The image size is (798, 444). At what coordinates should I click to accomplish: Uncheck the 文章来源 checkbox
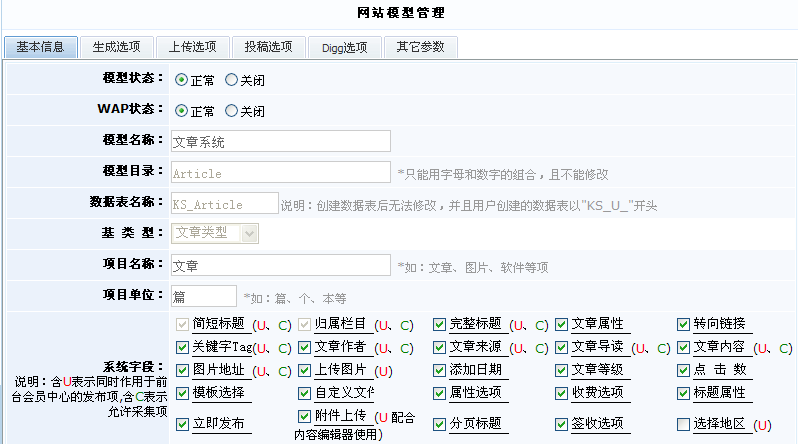point(440,348)
